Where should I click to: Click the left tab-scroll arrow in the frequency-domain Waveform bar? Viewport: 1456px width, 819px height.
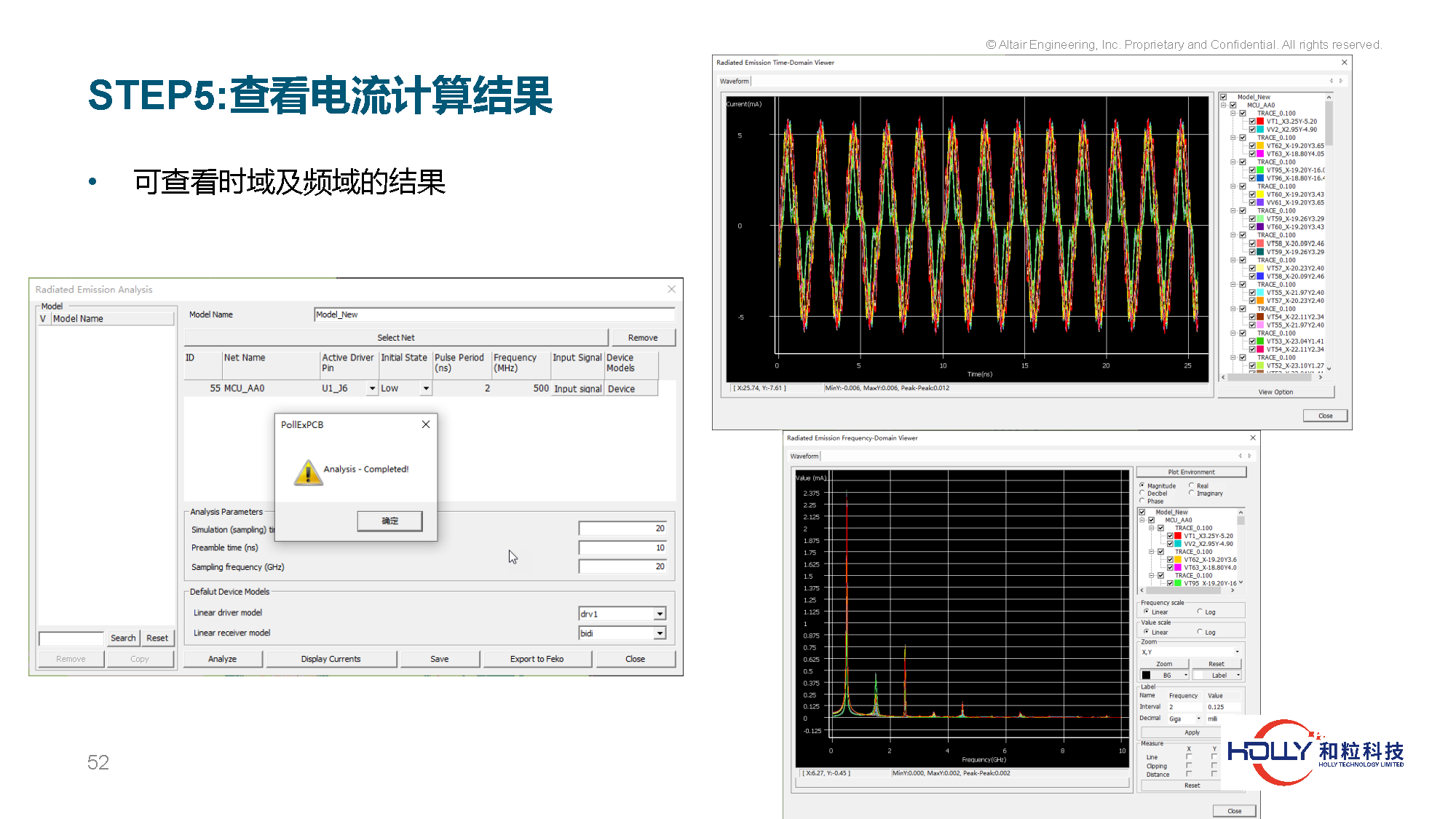pos(1240,456)
